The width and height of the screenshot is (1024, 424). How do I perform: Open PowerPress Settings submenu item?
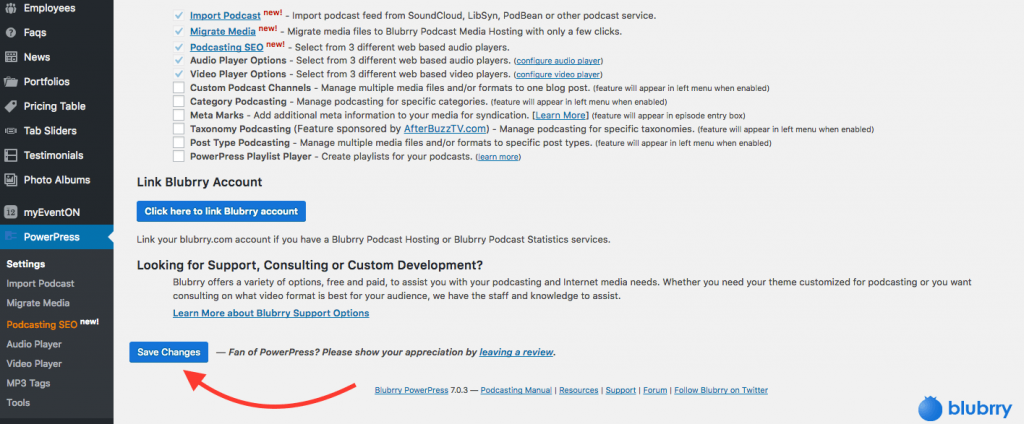[x=26, y=264]
